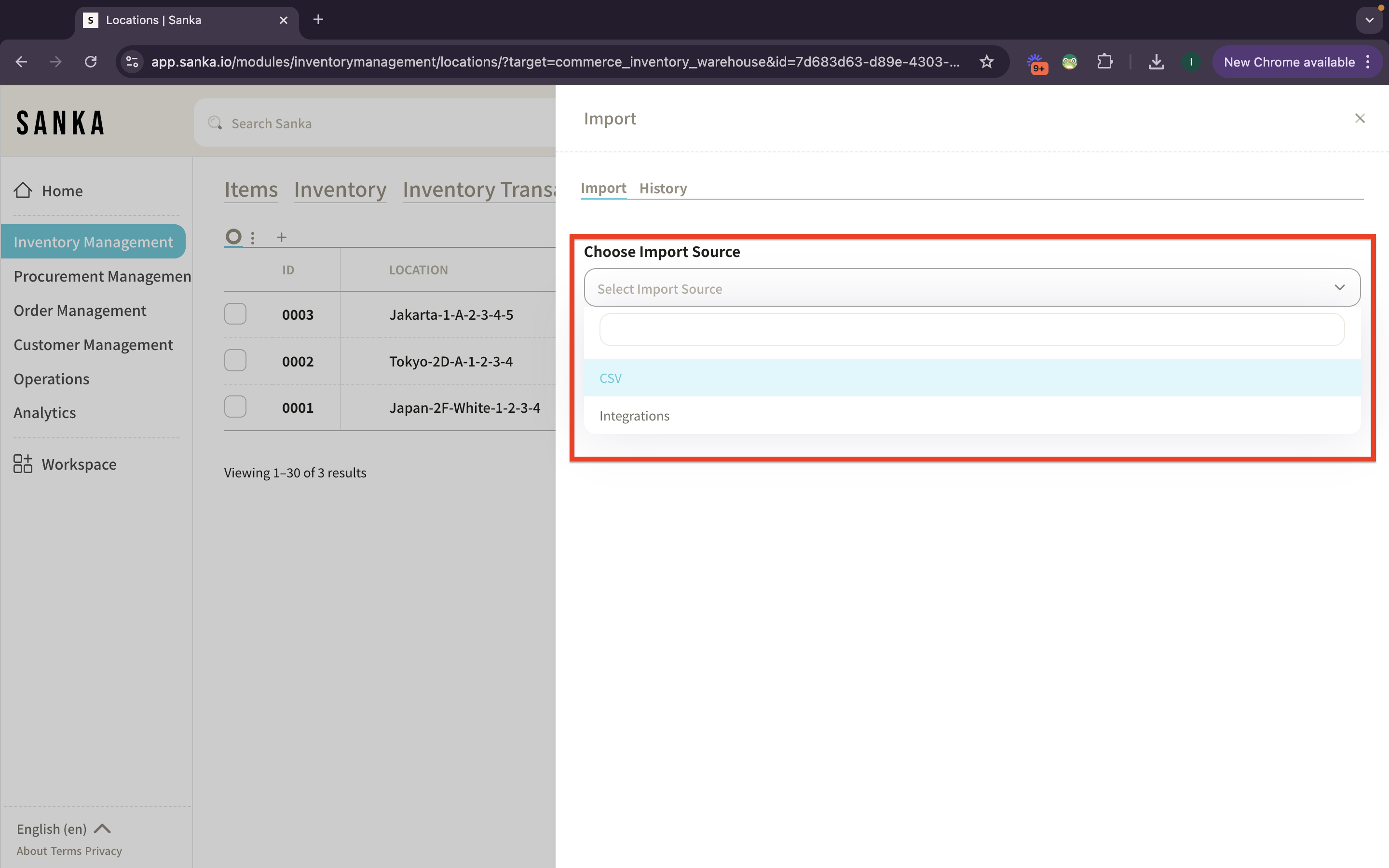Click the circular view icon above the table
The width and height of the screenshot is (1389, 868).
233,236
